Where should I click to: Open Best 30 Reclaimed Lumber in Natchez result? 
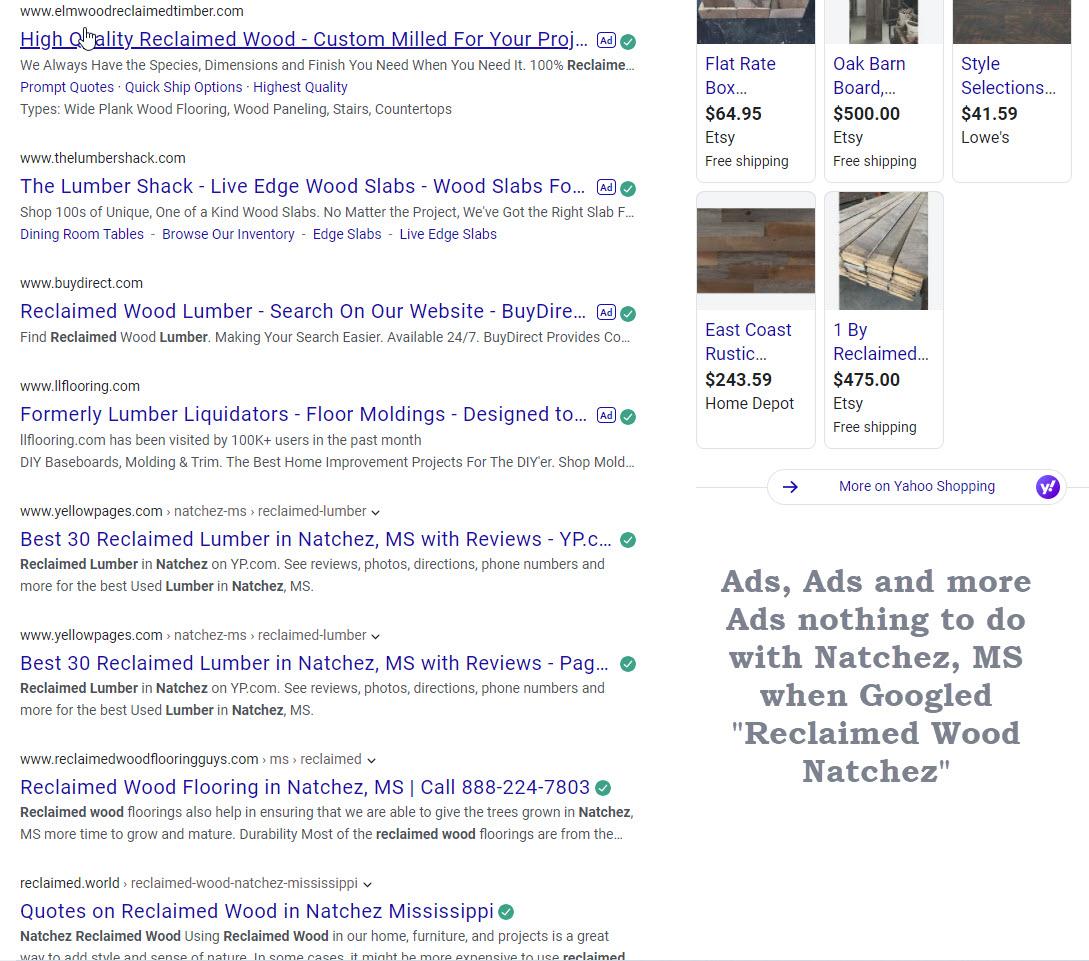pyautogui.click(x=314, y=539)
